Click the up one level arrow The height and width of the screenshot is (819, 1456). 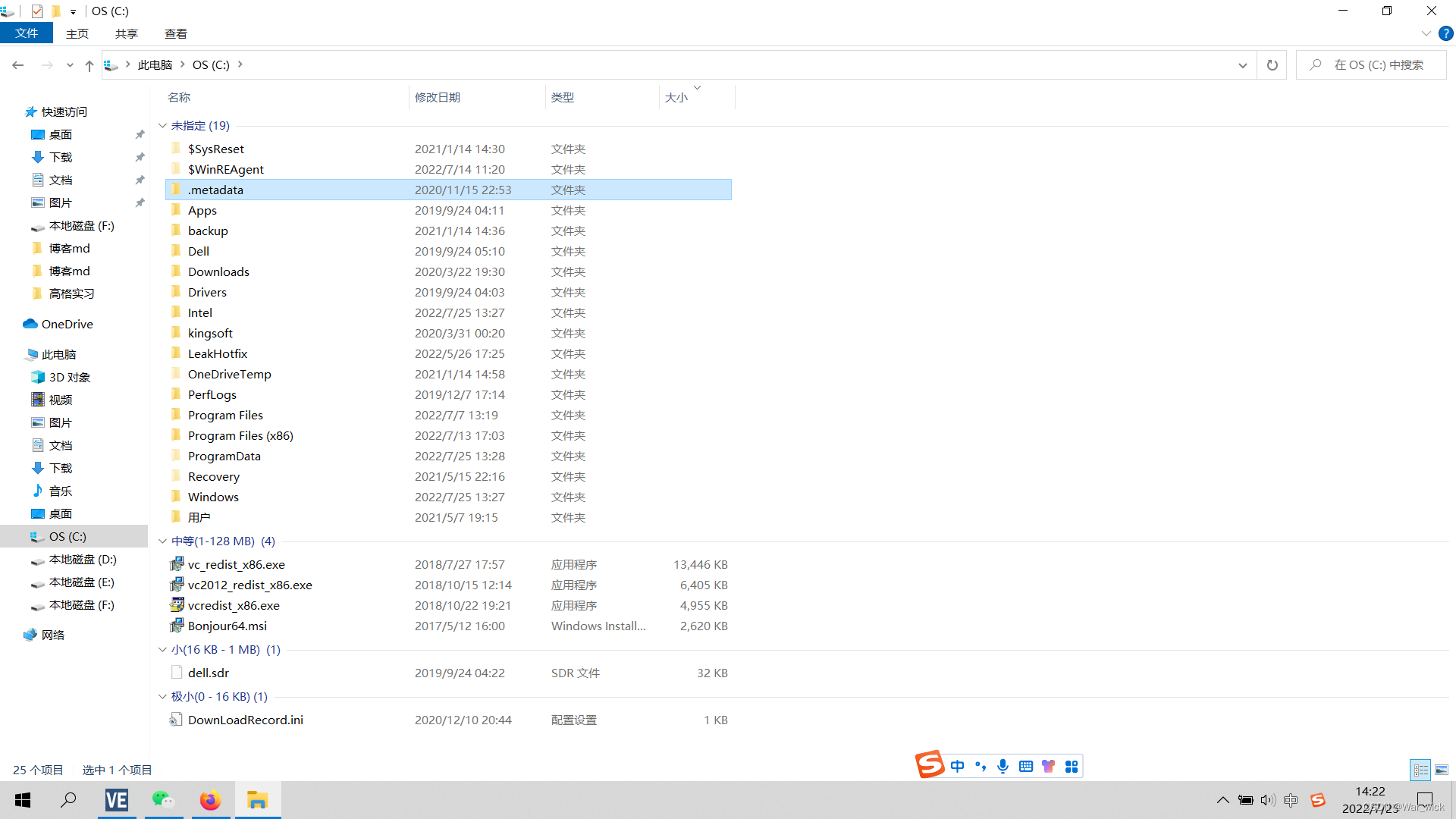pyautogui.click(x=89, y=65)
